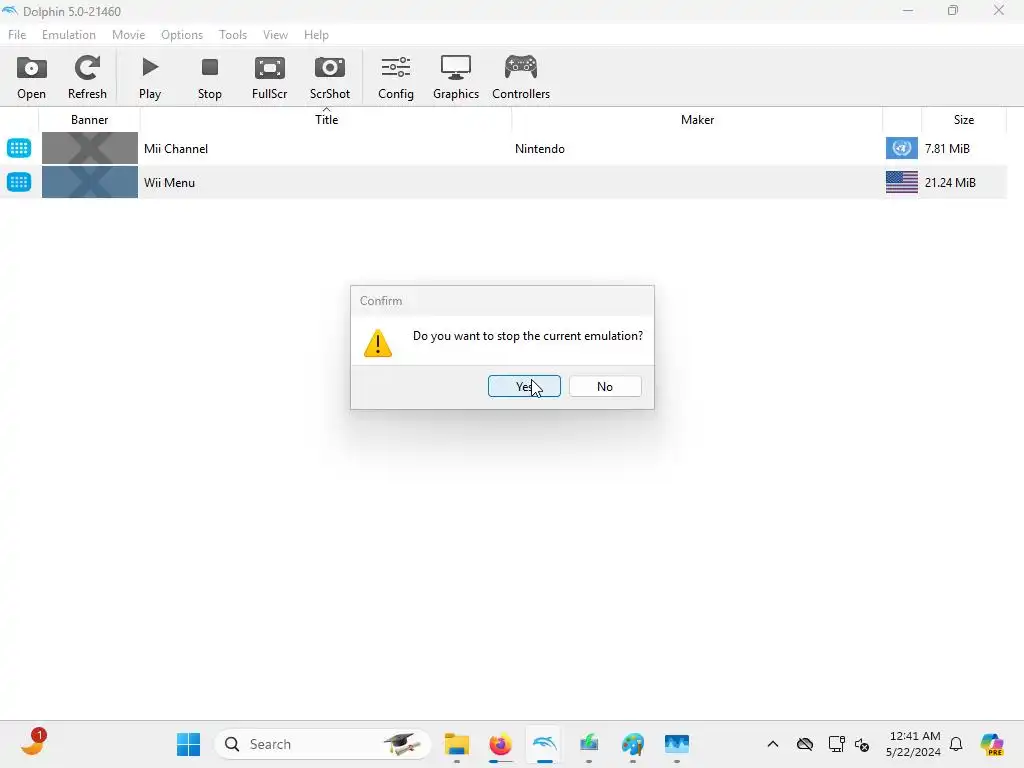
Task: Open the Options menu
Action: 182,35
